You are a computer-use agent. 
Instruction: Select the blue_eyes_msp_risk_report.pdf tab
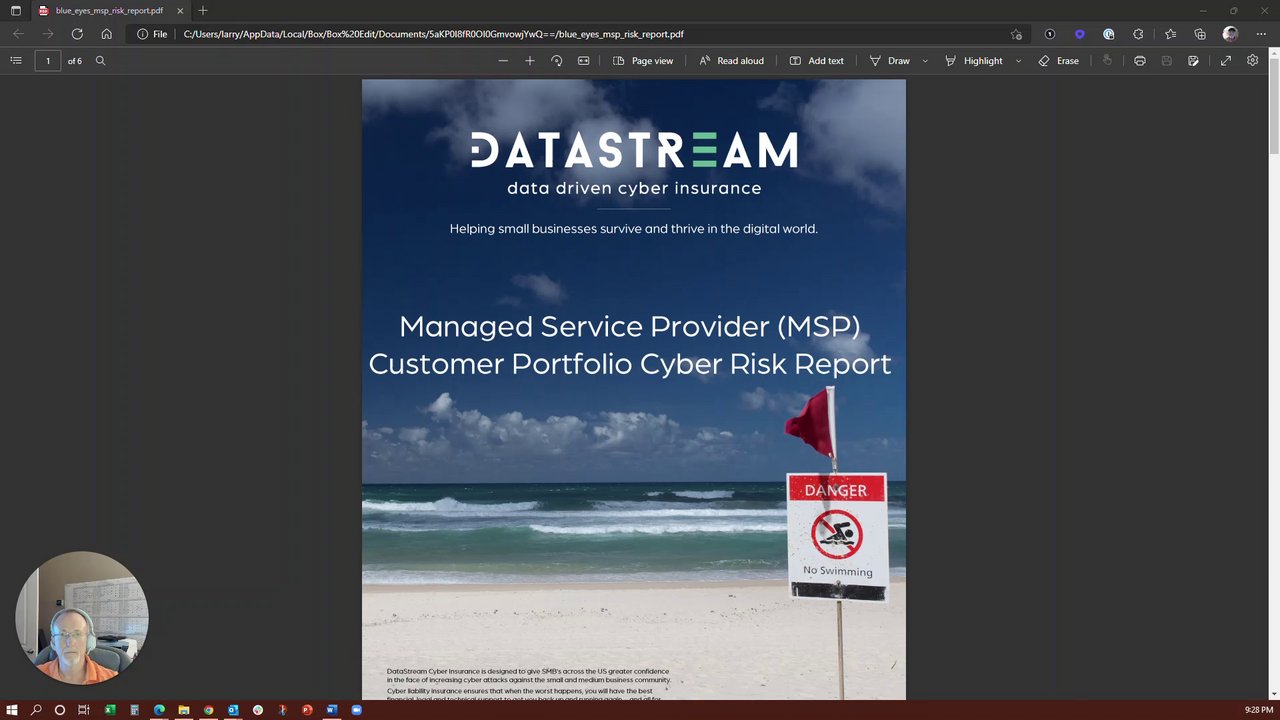(x=110, y=11)
